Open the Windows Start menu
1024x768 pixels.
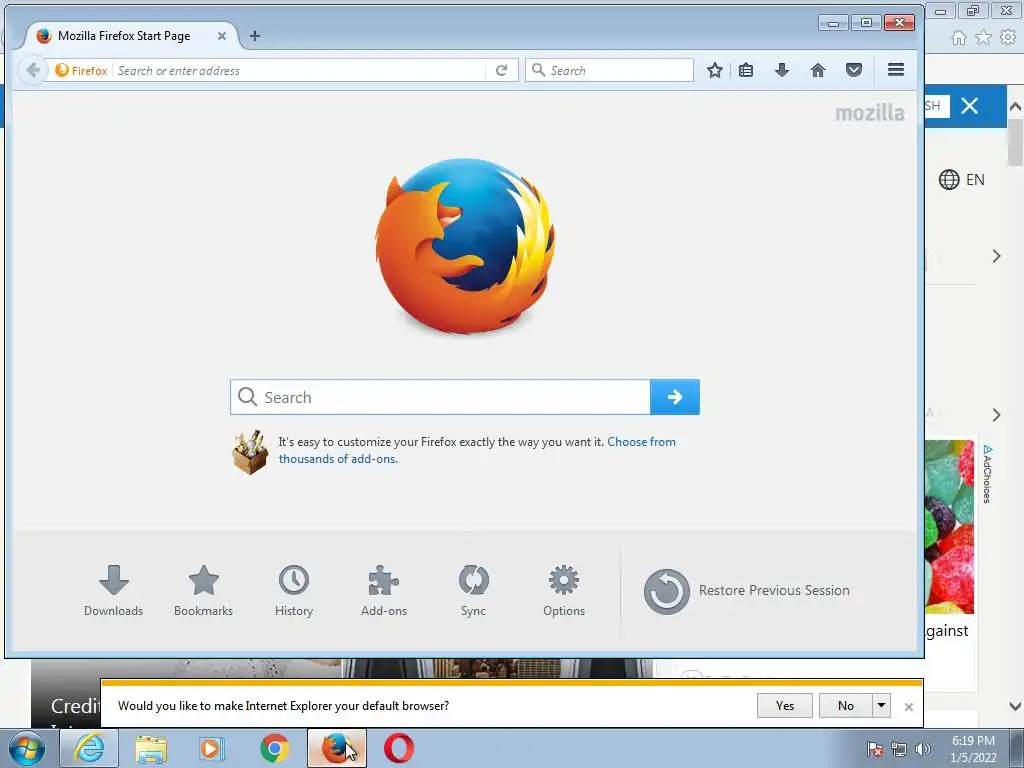pos(25,748)
